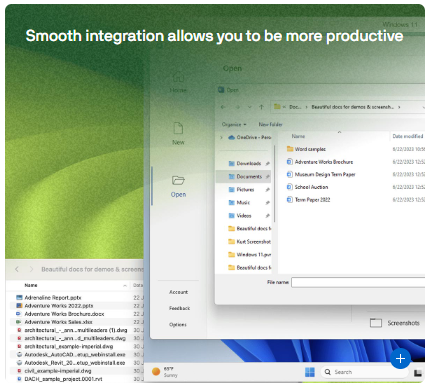Screen dimensions: 431x388
Task: Click the address bar breadcrumb path
Action: tap(347, 107)
